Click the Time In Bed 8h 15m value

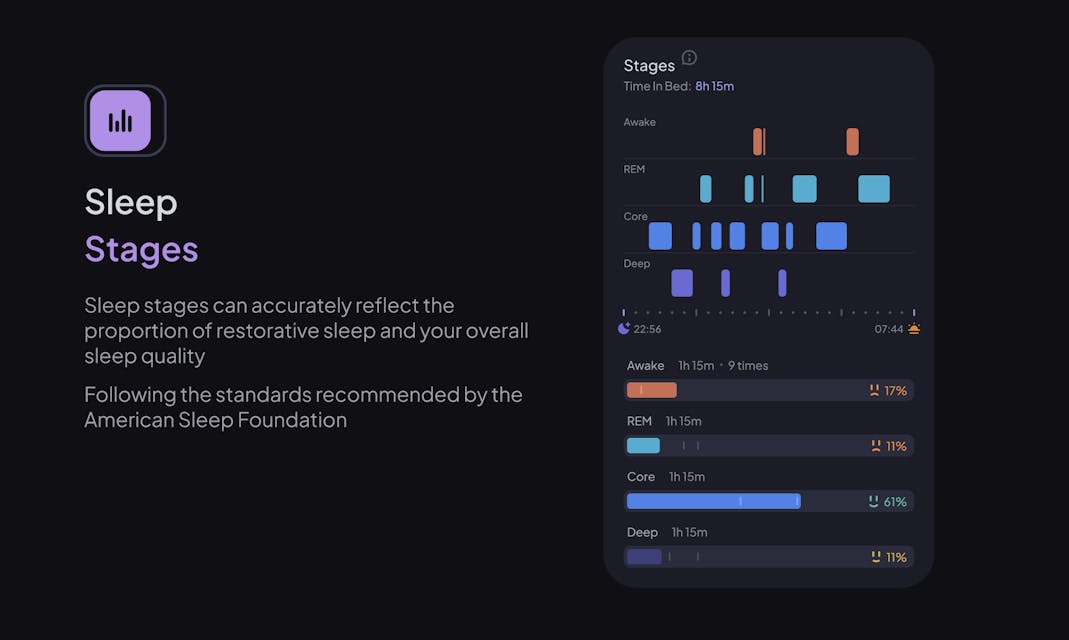click(x=714, y=86)
